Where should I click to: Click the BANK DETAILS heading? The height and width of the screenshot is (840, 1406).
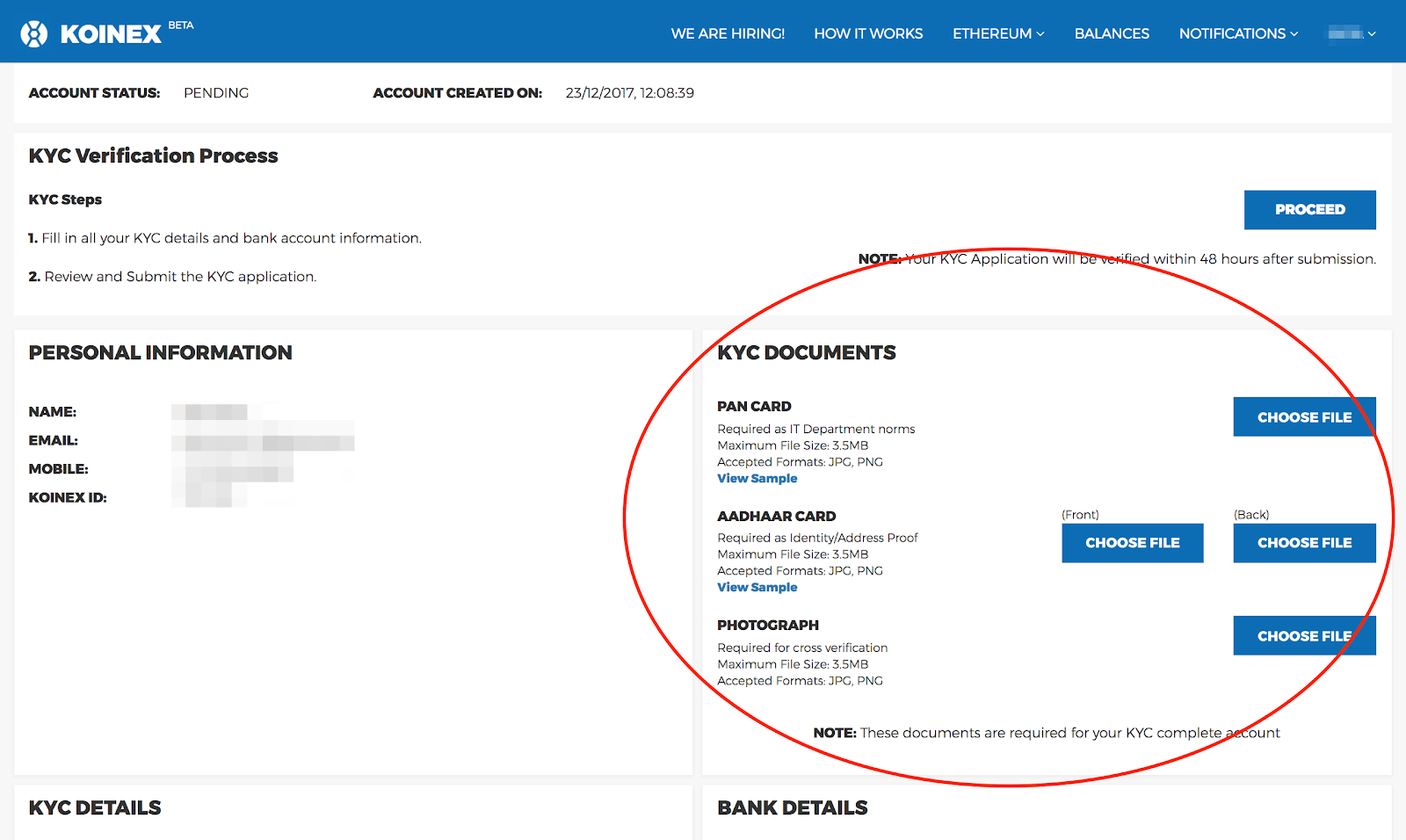(793, 807)
